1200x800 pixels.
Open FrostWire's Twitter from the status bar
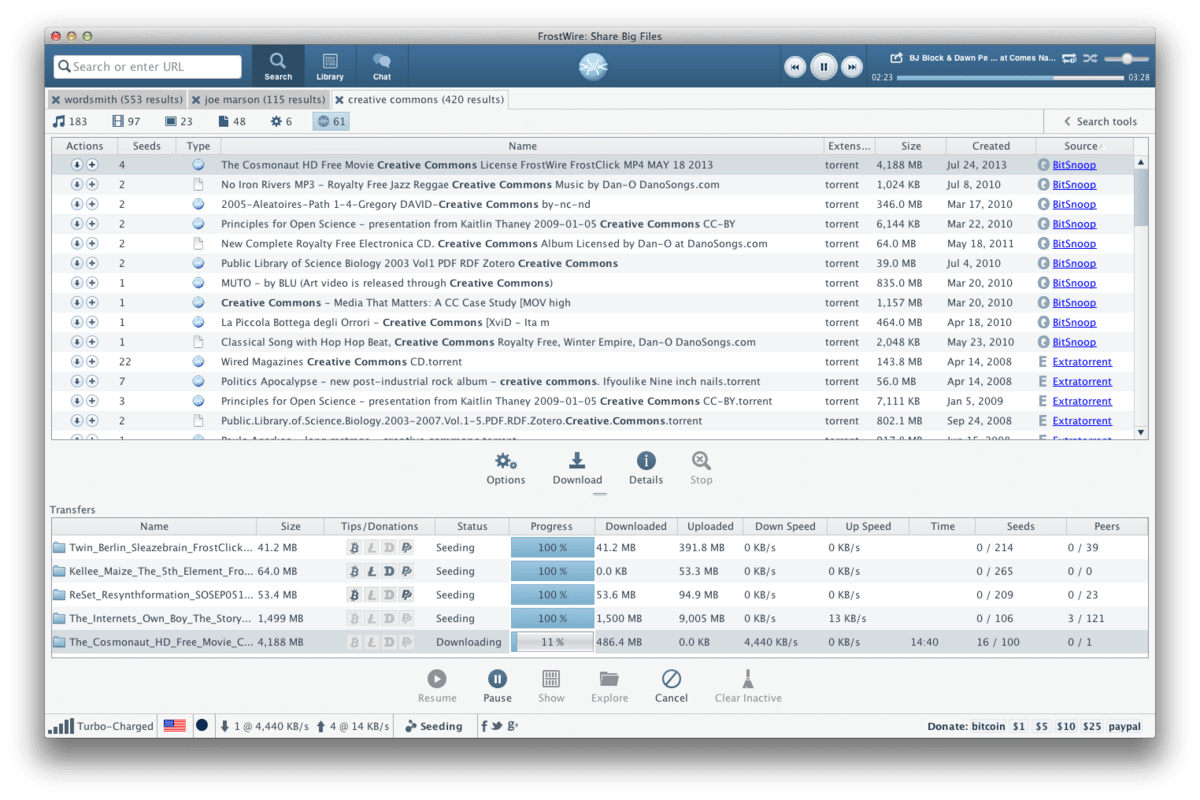pos(496,726)
